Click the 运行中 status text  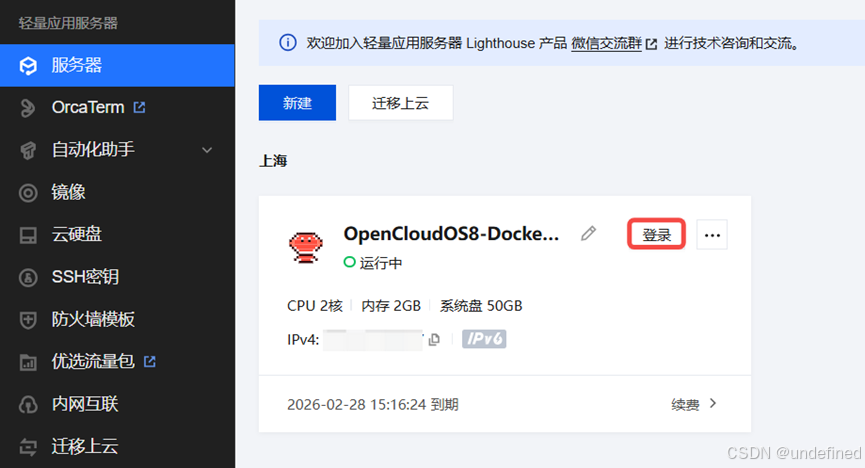(381, 263)
